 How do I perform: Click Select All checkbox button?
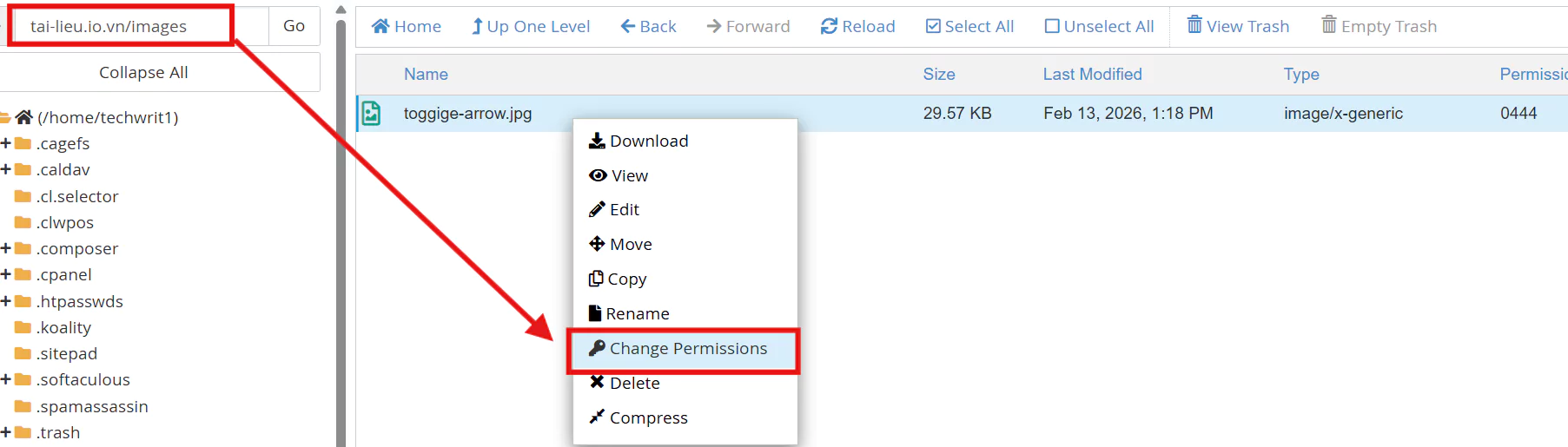click(969, 26)
